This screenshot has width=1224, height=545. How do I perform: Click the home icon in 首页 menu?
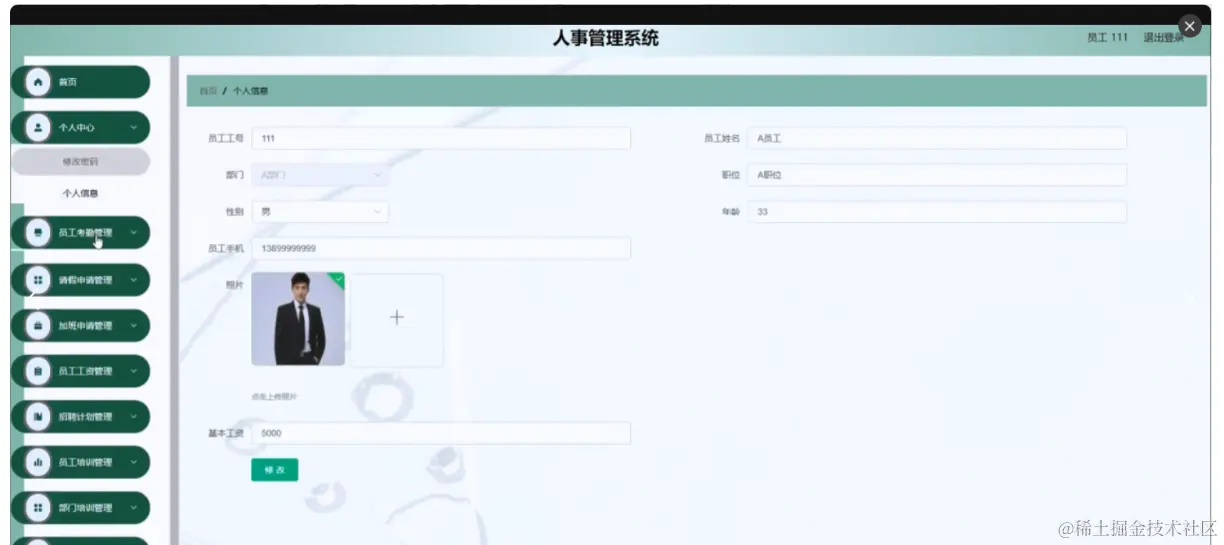[38, 82]
